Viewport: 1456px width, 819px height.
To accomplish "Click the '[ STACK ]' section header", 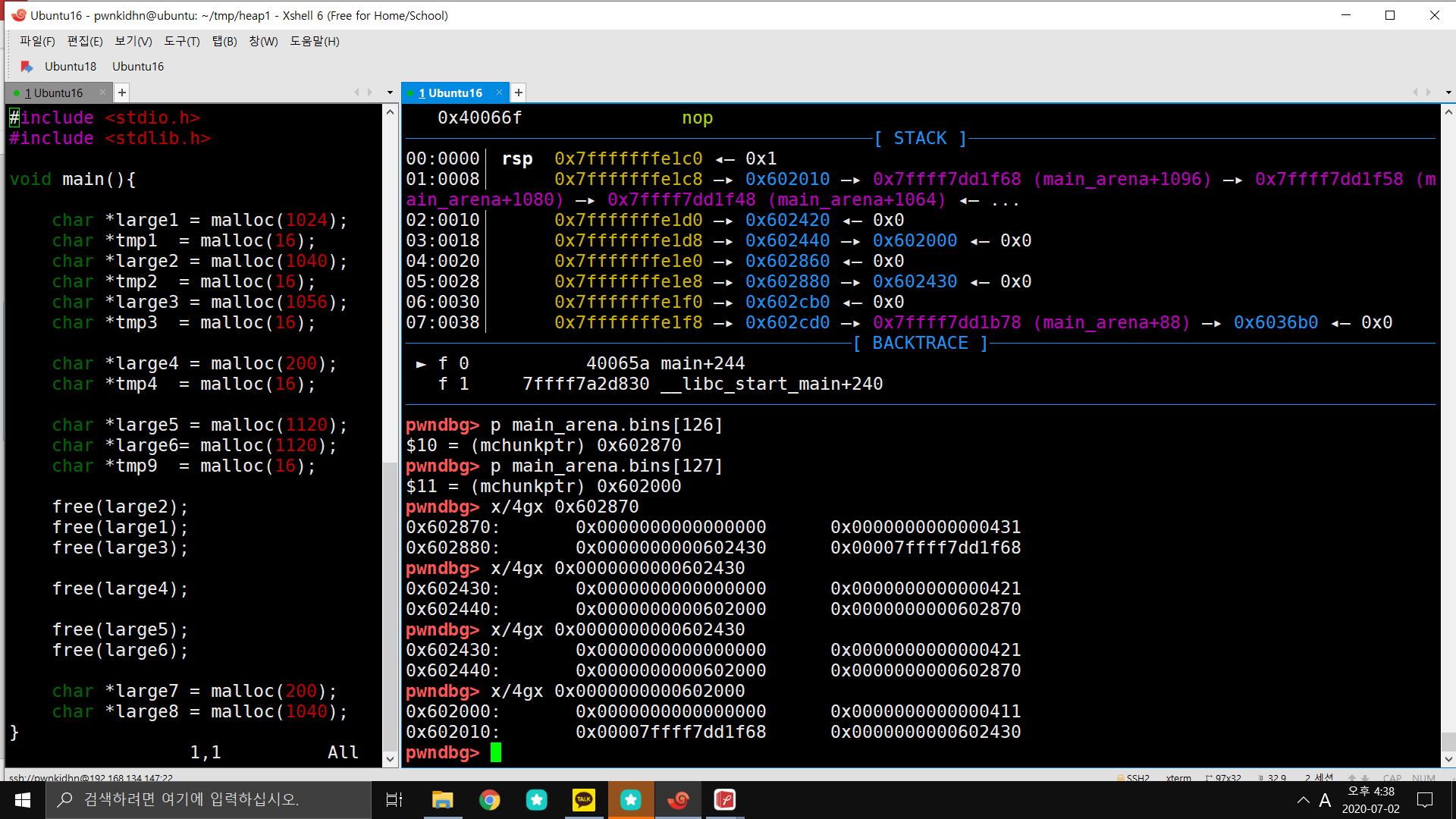I will (920, 138).
